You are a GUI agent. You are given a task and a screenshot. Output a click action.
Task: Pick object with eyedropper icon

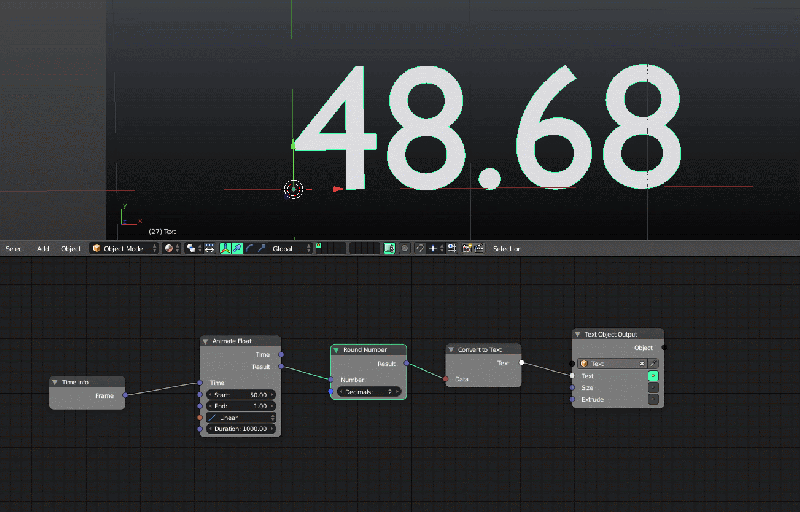(x=653, y=364)
